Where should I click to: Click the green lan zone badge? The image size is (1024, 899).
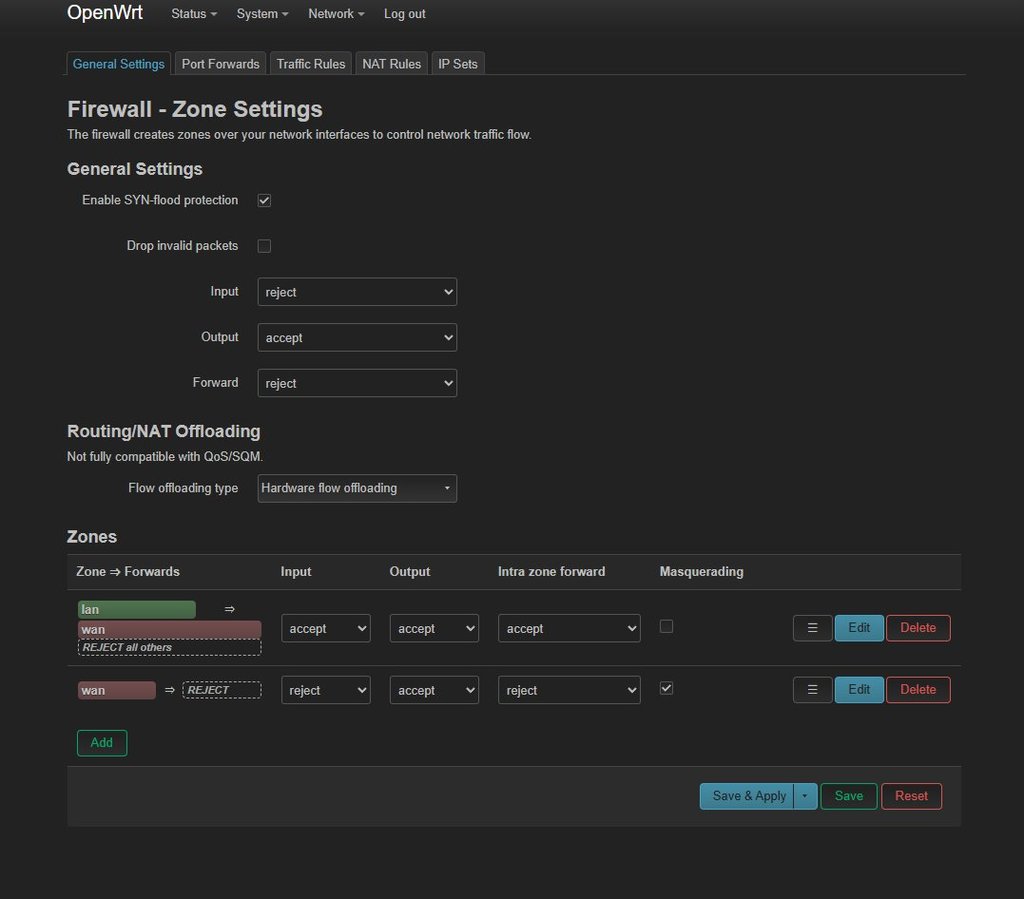[x=137, y=609]
